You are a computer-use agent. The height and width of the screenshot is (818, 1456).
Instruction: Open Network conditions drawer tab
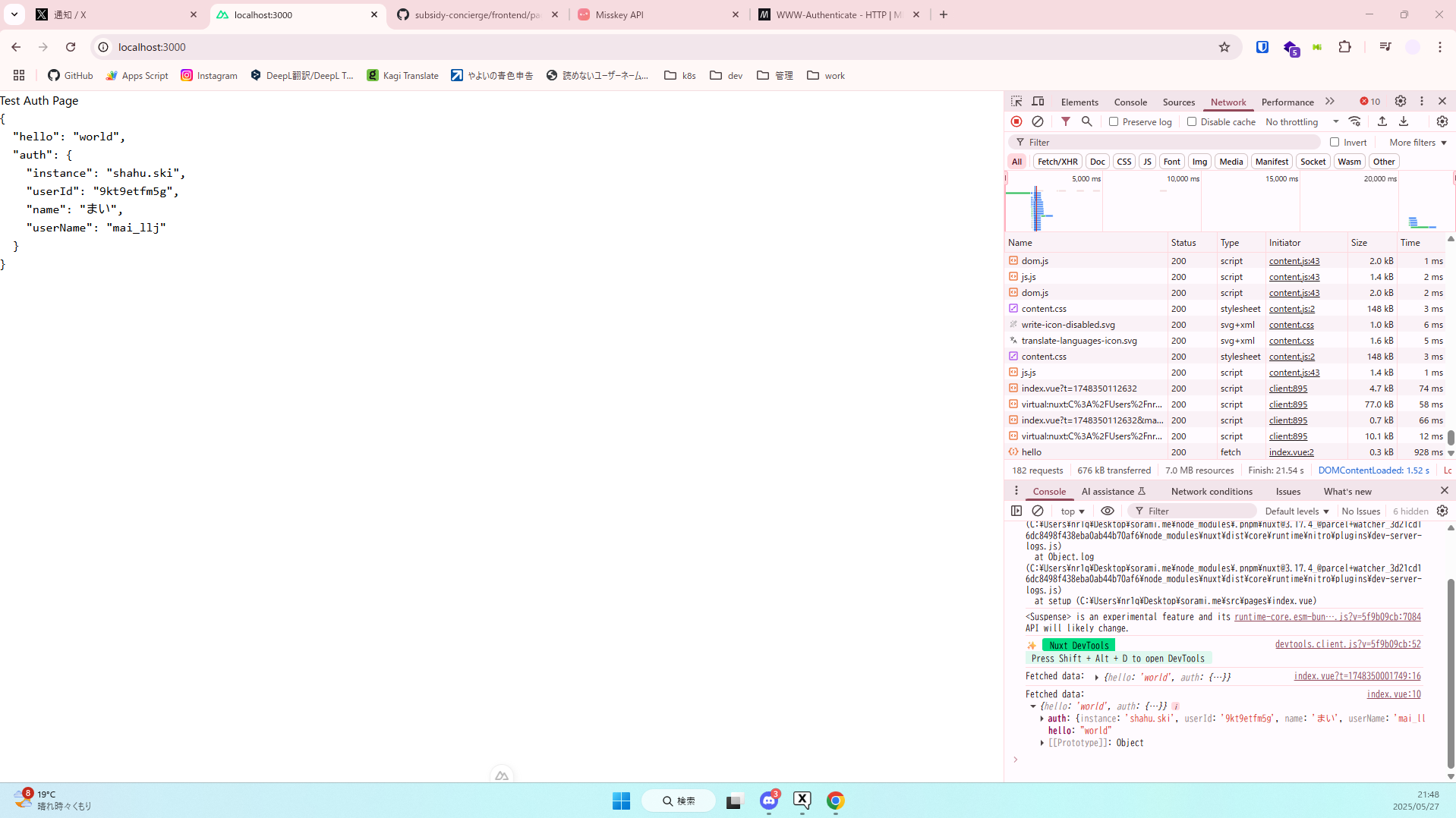click(x=1212, y=491)
